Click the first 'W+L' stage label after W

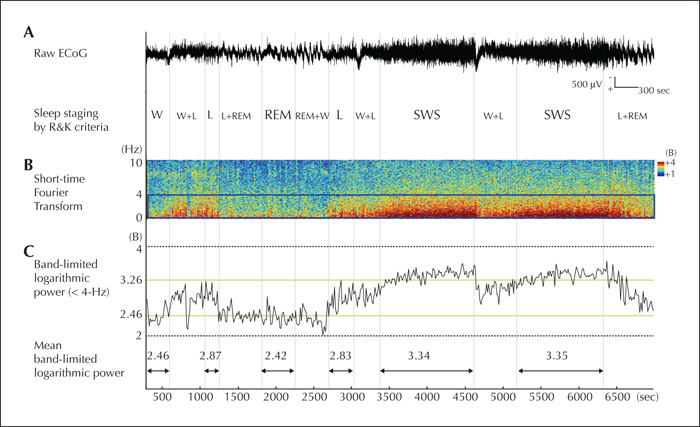tap(186, 116)
